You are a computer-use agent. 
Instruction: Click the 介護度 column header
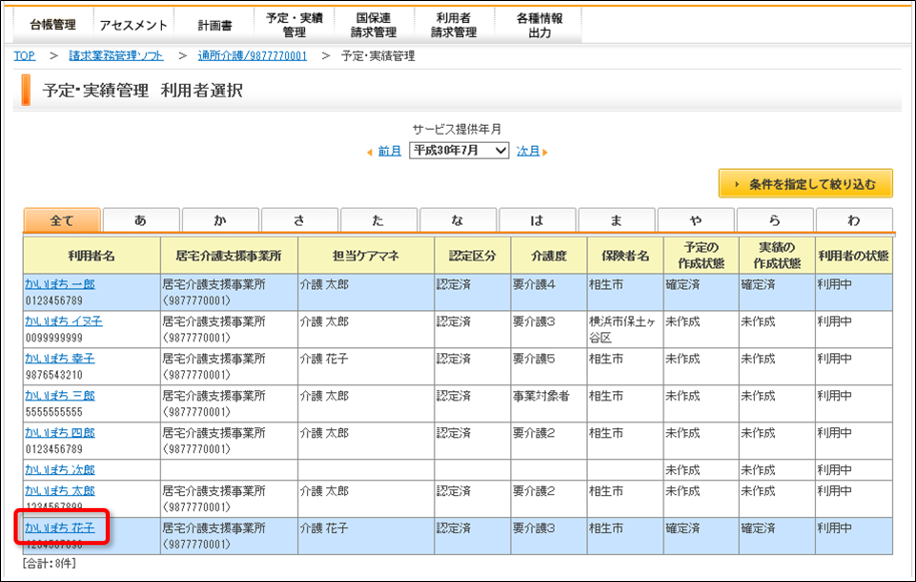point(549,255)
